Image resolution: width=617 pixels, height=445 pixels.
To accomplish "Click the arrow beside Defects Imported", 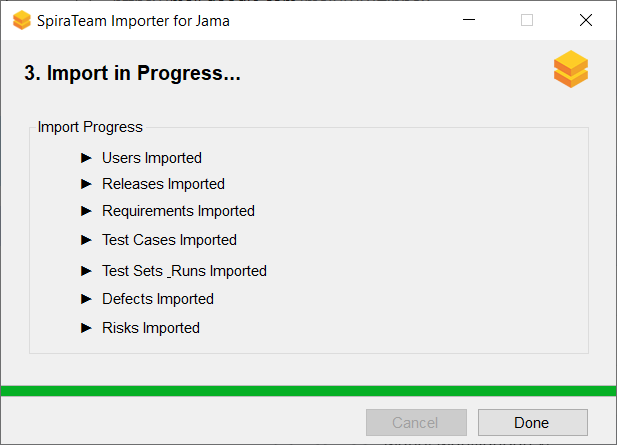I will click(86, 299).
